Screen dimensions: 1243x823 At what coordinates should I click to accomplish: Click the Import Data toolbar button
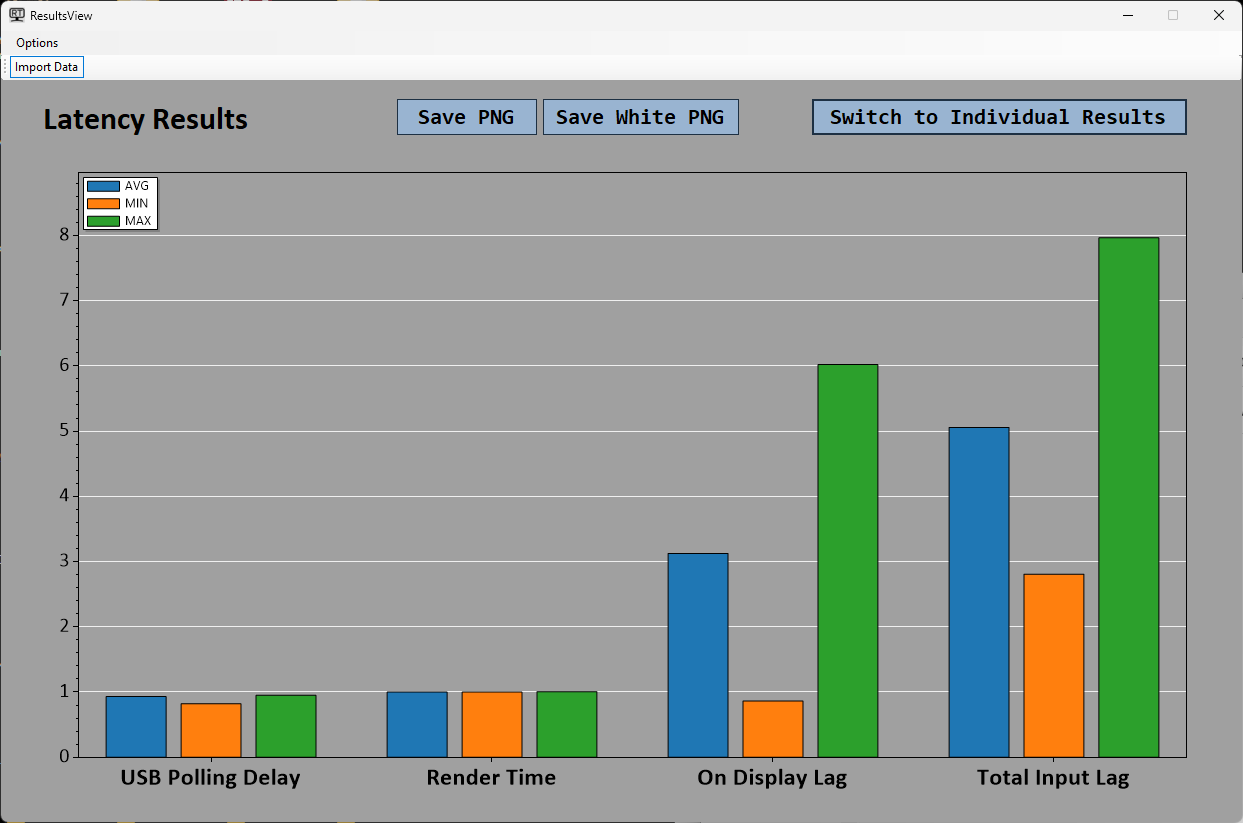coord(46,67)
